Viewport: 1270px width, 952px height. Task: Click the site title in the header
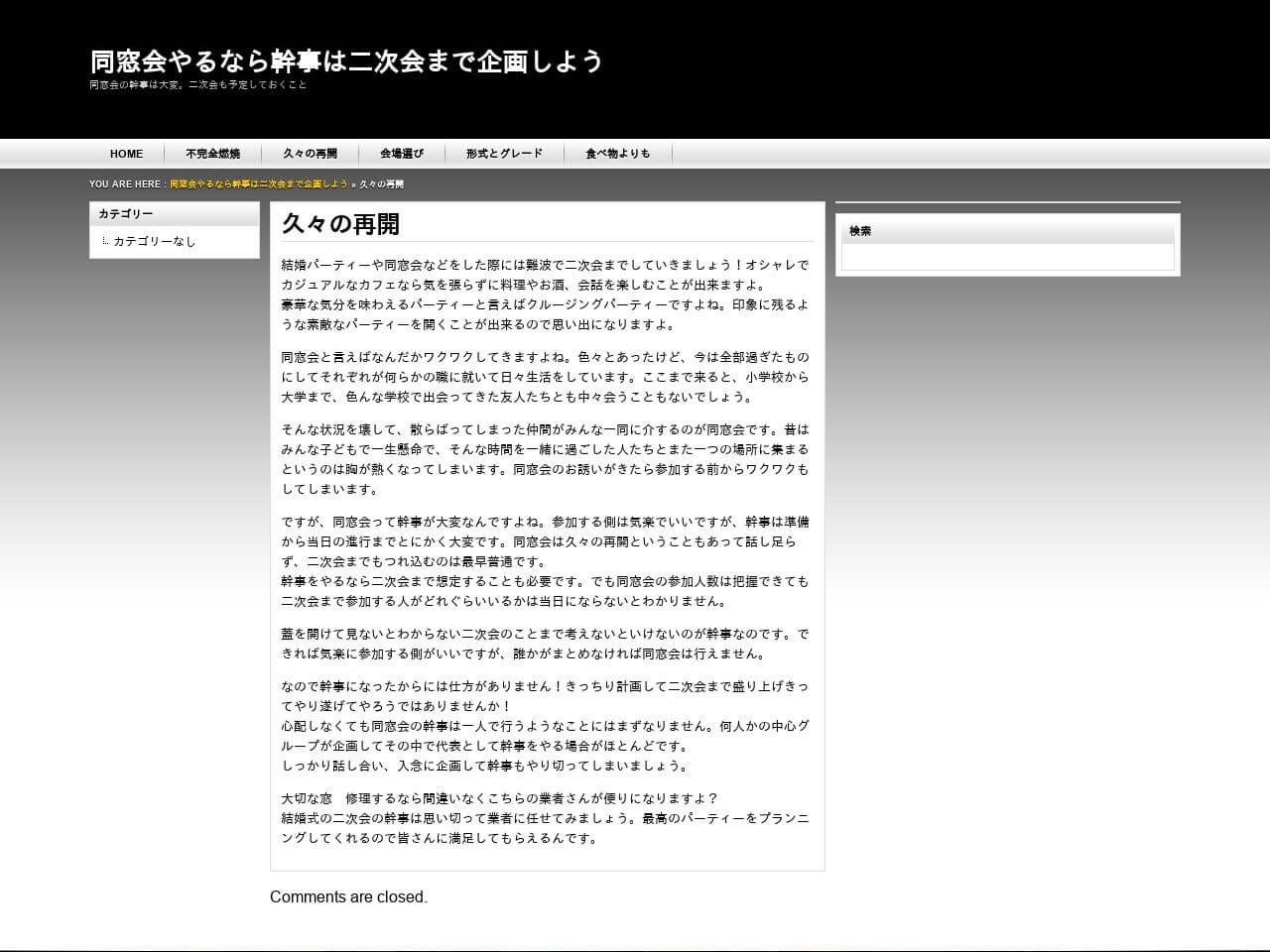click(346, 61)
